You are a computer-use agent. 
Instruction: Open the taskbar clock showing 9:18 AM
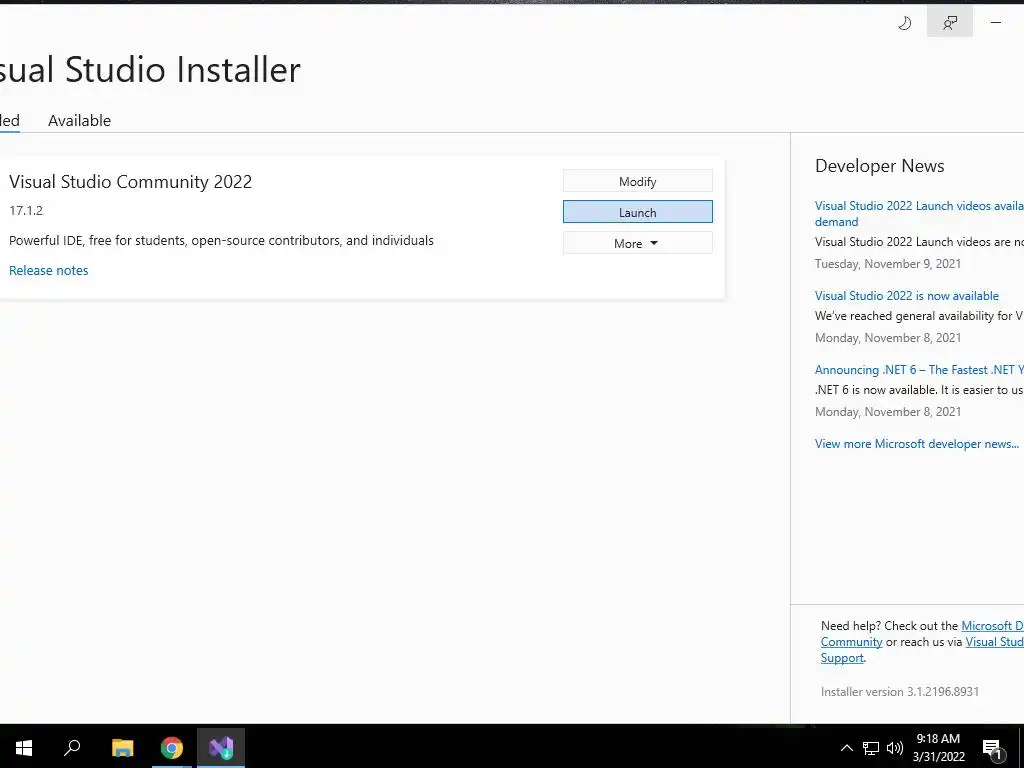click(x=938, y=748)
